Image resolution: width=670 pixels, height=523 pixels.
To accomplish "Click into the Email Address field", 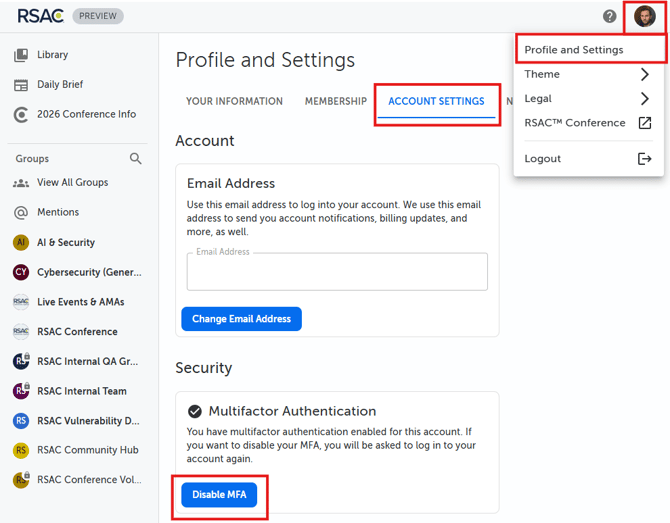I will [337, 272].
